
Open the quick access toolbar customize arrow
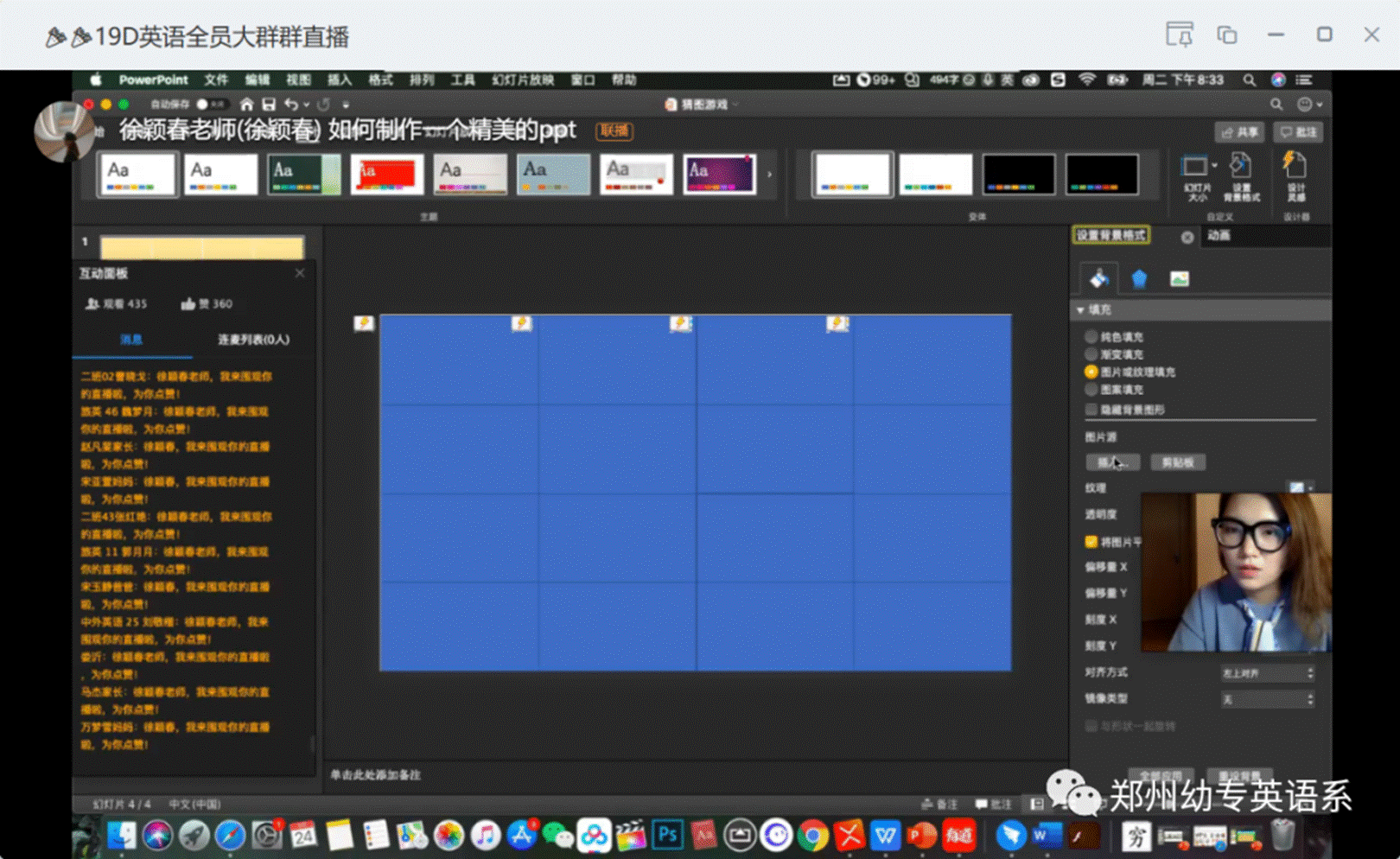coord(346,105)
